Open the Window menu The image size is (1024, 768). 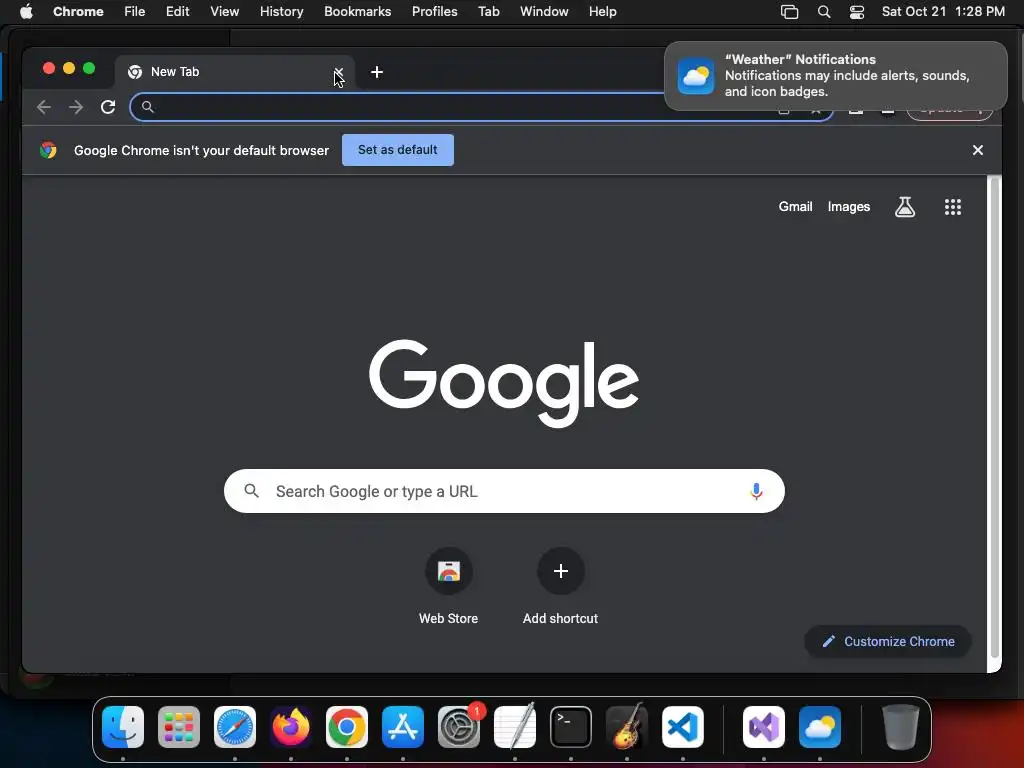[544, 12]
